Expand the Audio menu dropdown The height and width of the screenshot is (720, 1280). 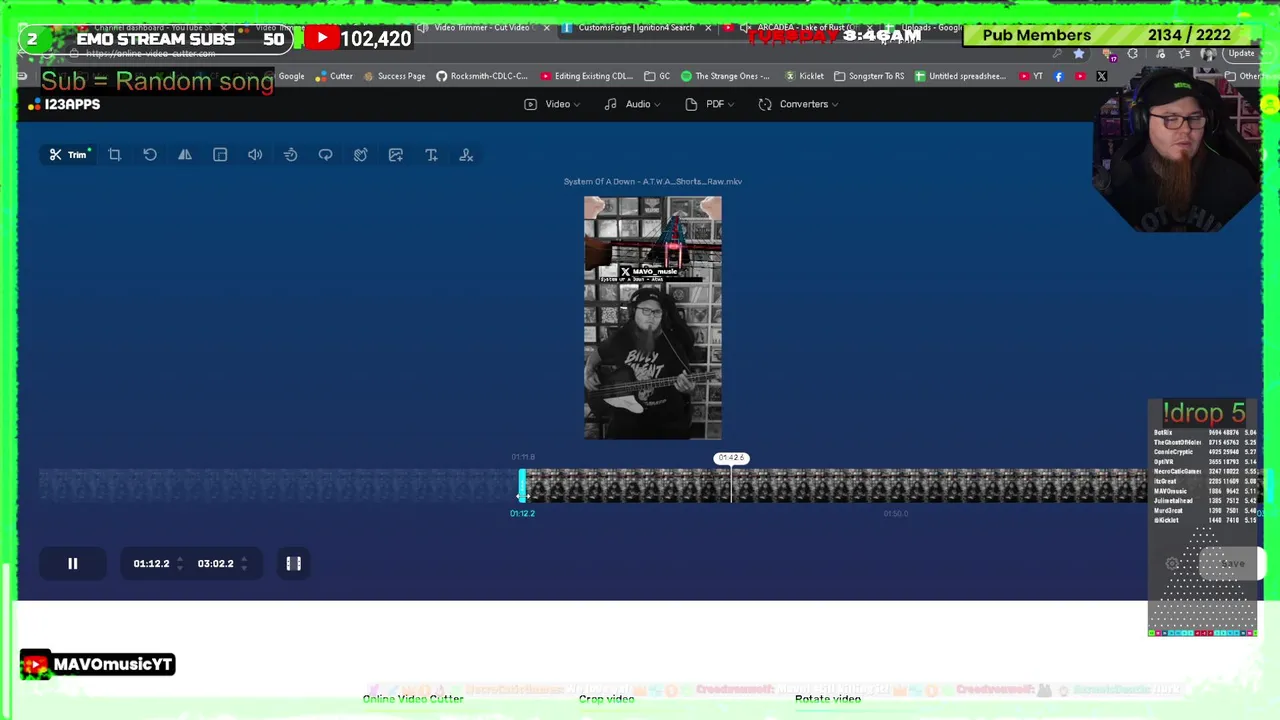[632, 104]
